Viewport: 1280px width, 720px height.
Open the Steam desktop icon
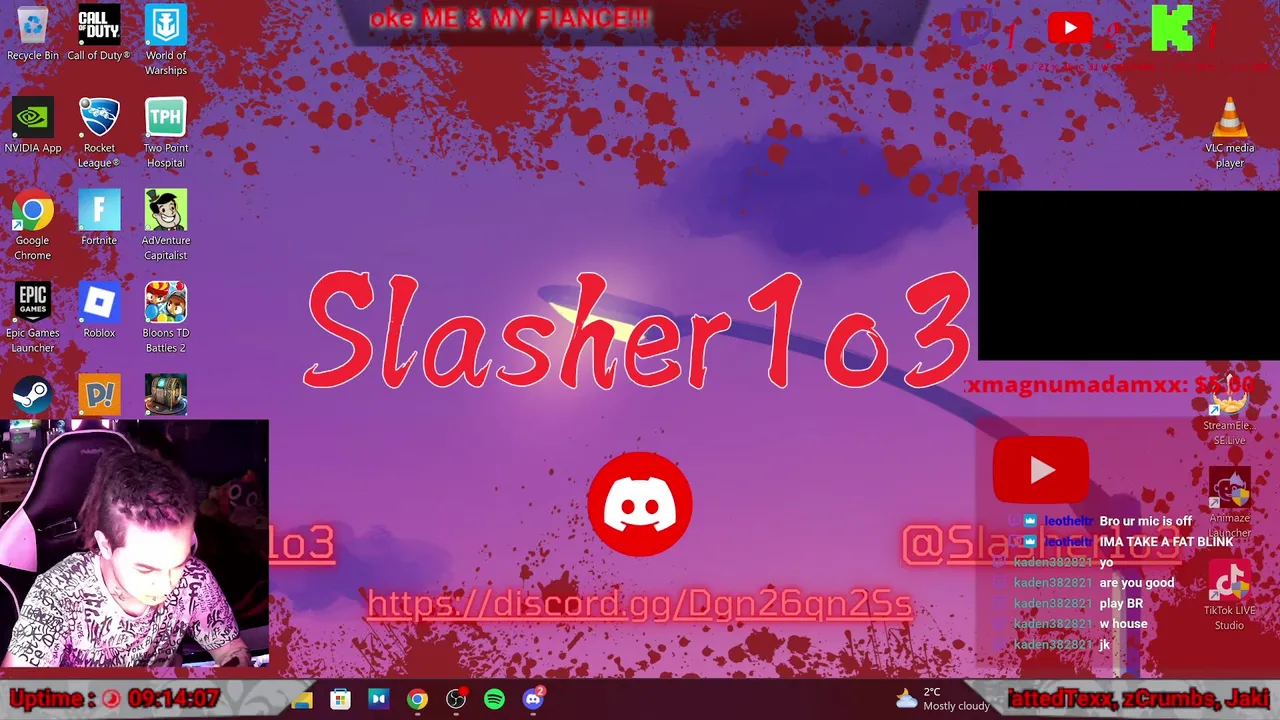tap(32, 395)
